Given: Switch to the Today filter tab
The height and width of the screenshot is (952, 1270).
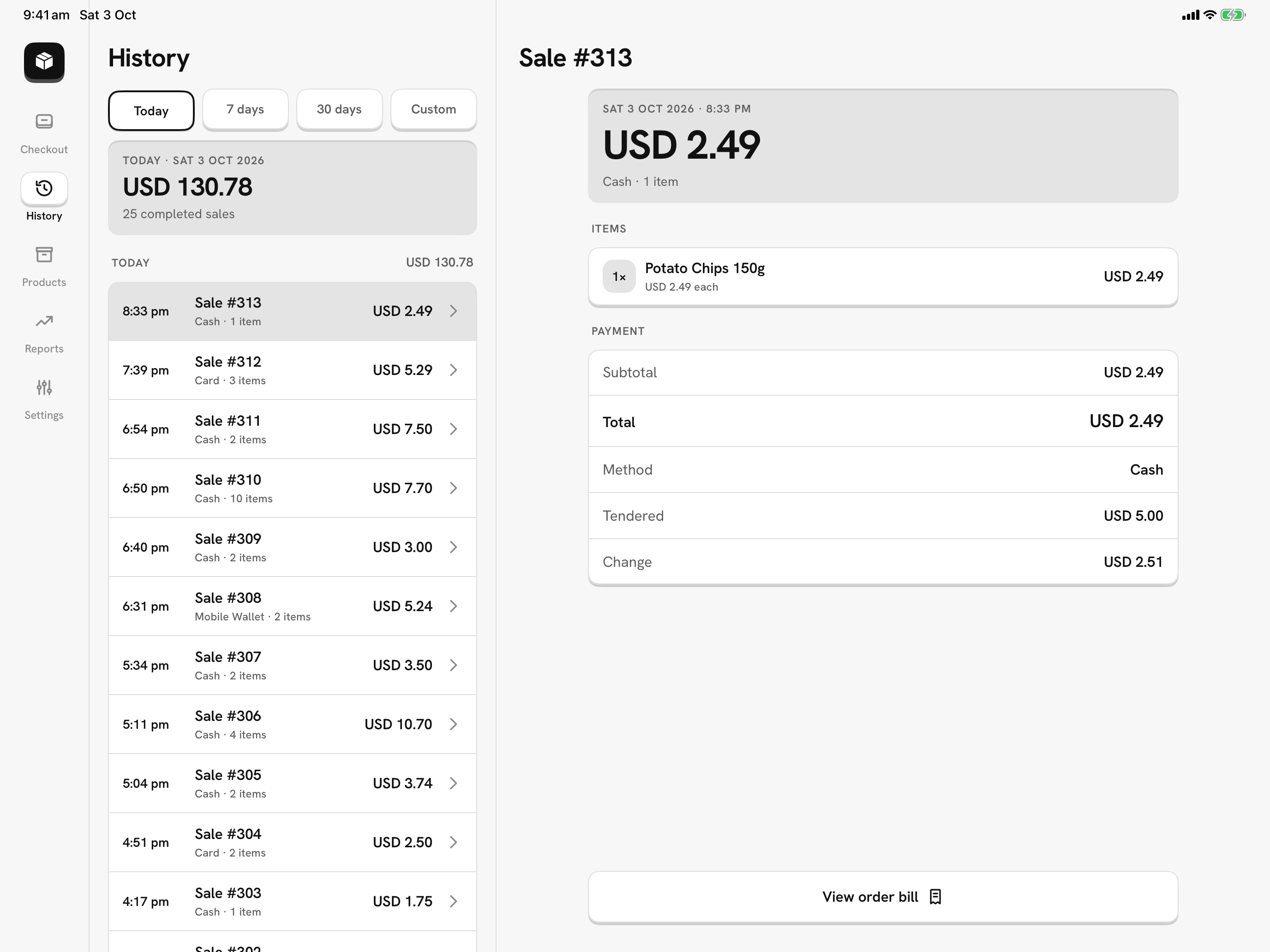Looking at the screenshot, I should click(151, 111).
